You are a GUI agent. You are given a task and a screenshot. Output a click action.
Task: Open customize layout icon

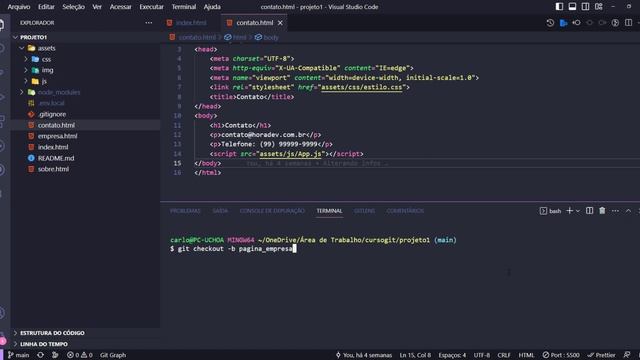pos(599,7)
